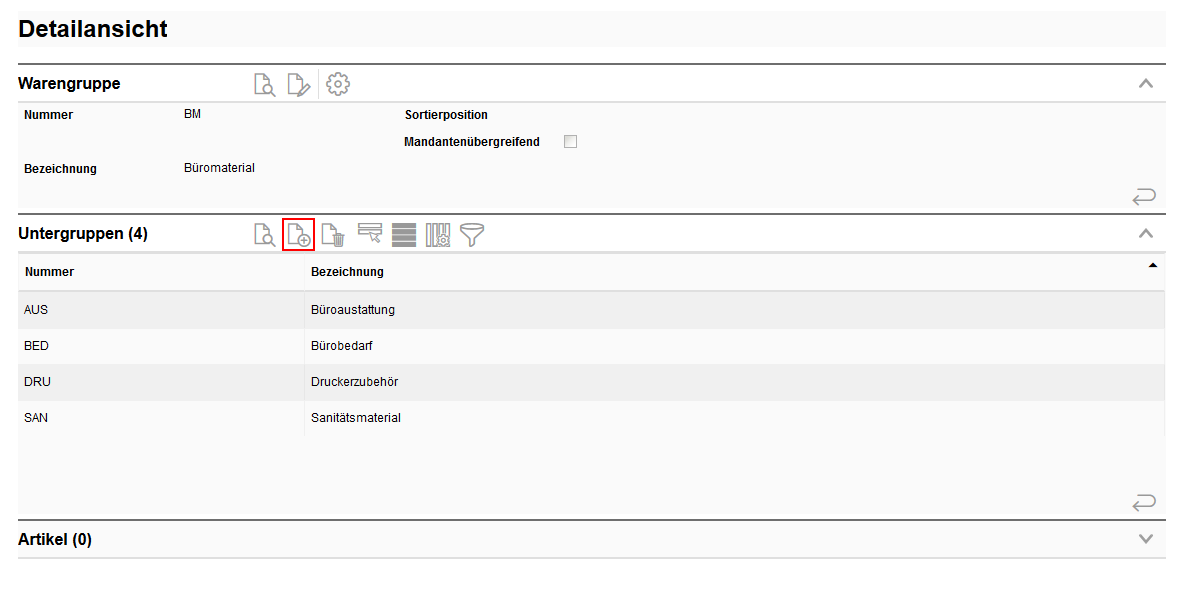The image size is (1181, 600).
Task: Sort table by Bezeichnung column header
Action: (347, 272)
